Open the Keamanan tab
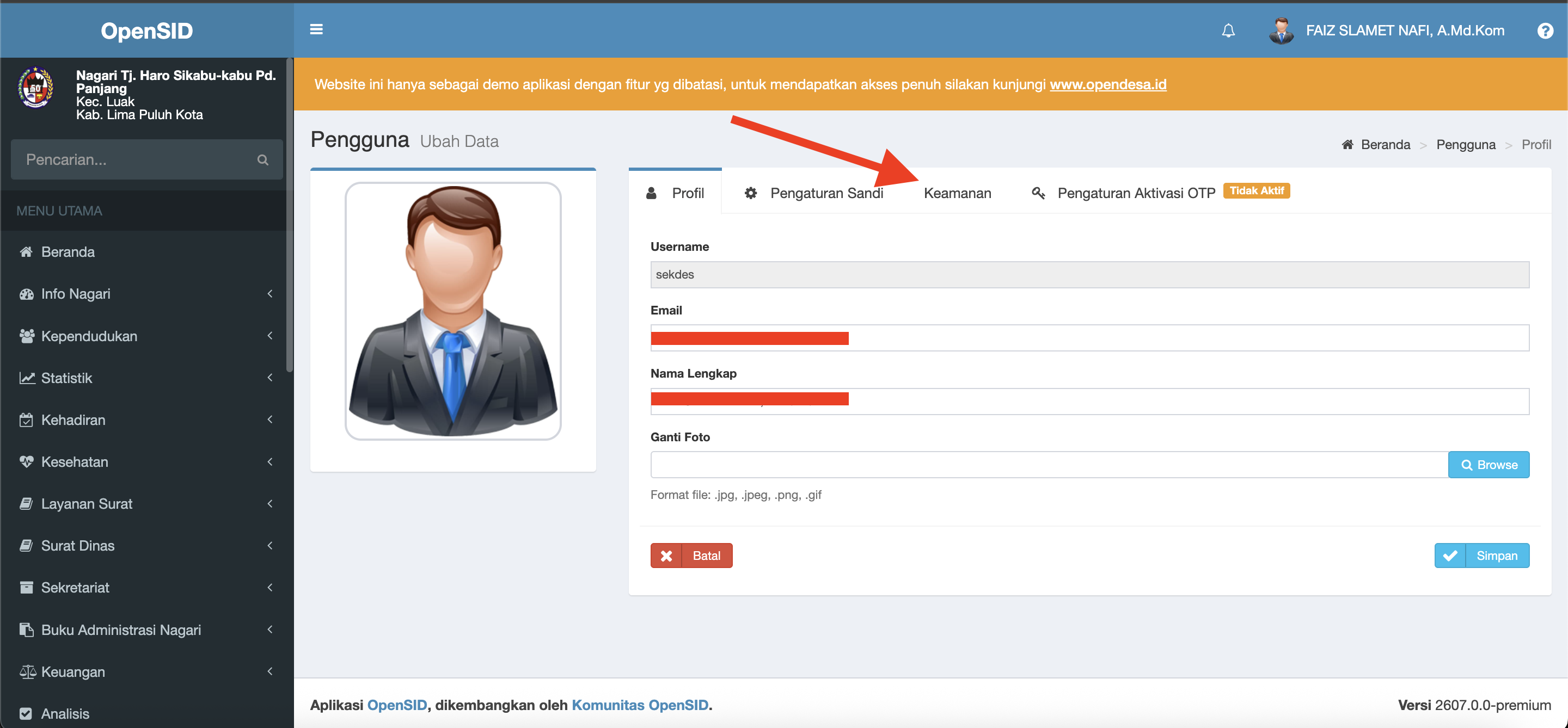This screenshot has width=1568, height=728. [x=957, y=193]
